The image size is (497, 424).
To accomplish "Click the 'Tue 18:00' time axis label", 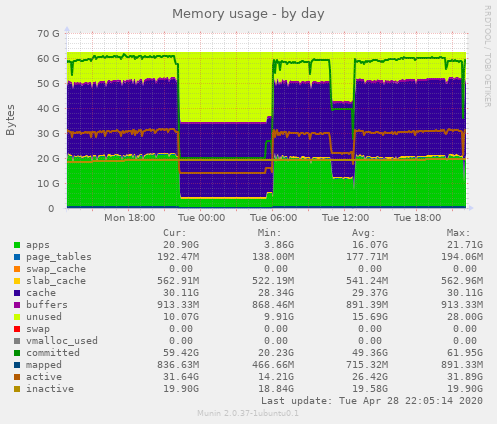I will (x=417, y=218).
